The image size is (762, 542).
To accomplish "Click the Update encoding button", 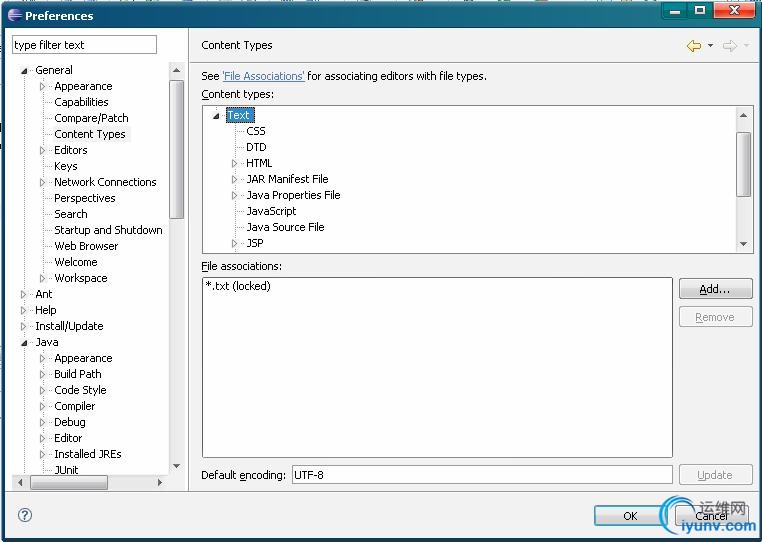I will [x=715, y=475].
